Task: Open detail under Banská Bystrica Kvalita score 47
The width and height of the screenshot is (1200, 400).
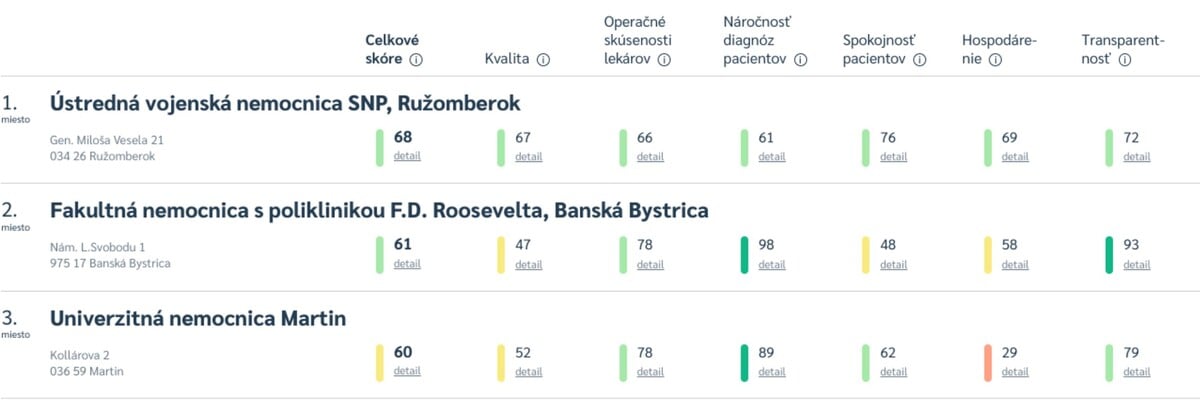Action: click(x=528, y=264)
